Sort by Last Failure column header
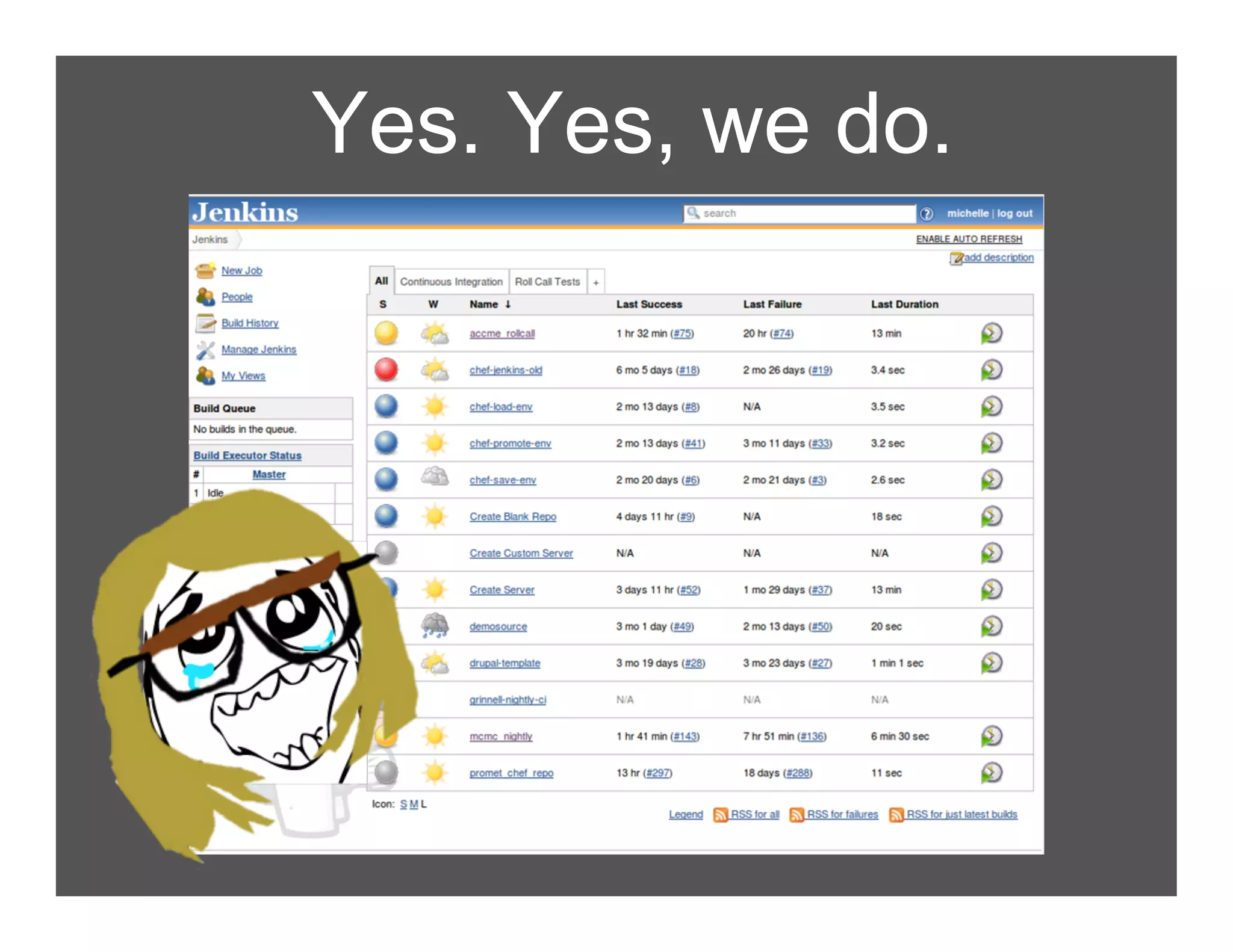 tap(772, 304)
